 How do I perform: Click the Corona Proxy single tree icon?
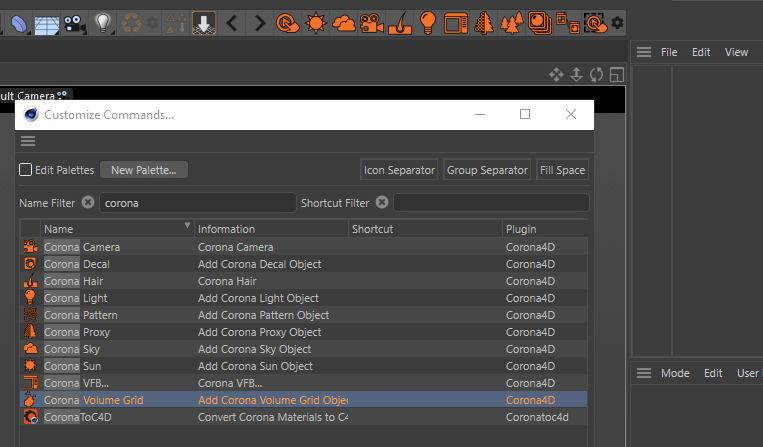coord(484,23)
